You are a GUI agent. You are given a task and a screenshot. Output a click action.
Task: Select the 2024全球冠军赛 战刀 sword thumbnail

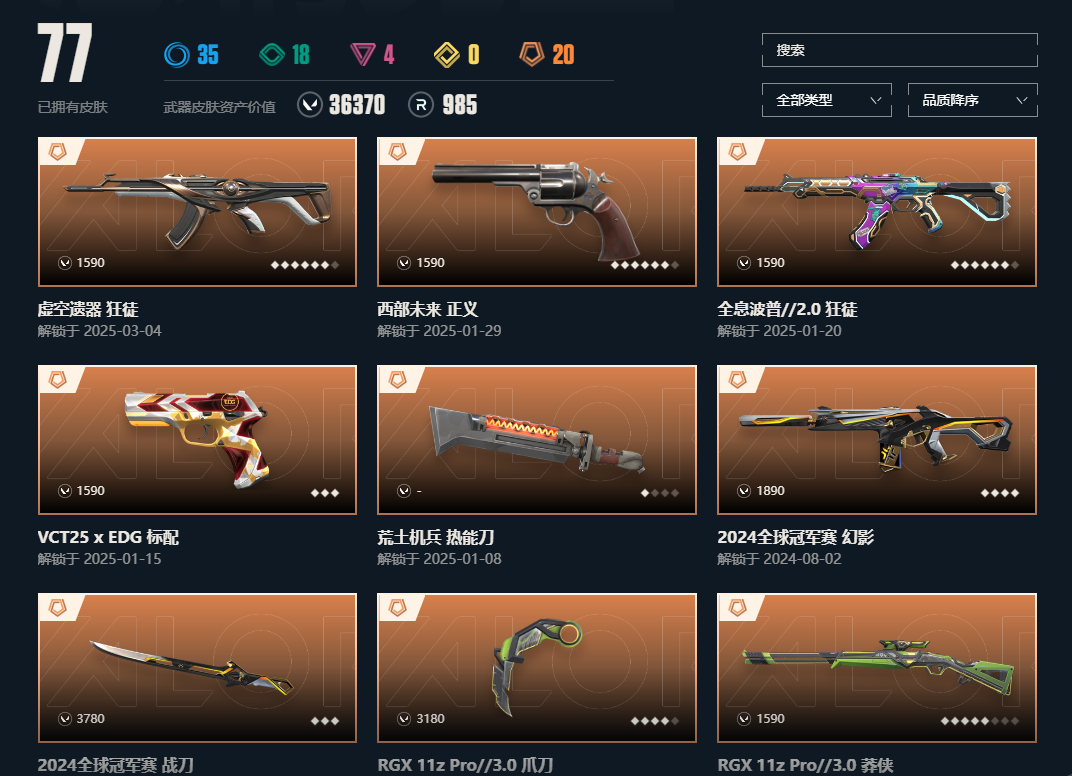197,668
